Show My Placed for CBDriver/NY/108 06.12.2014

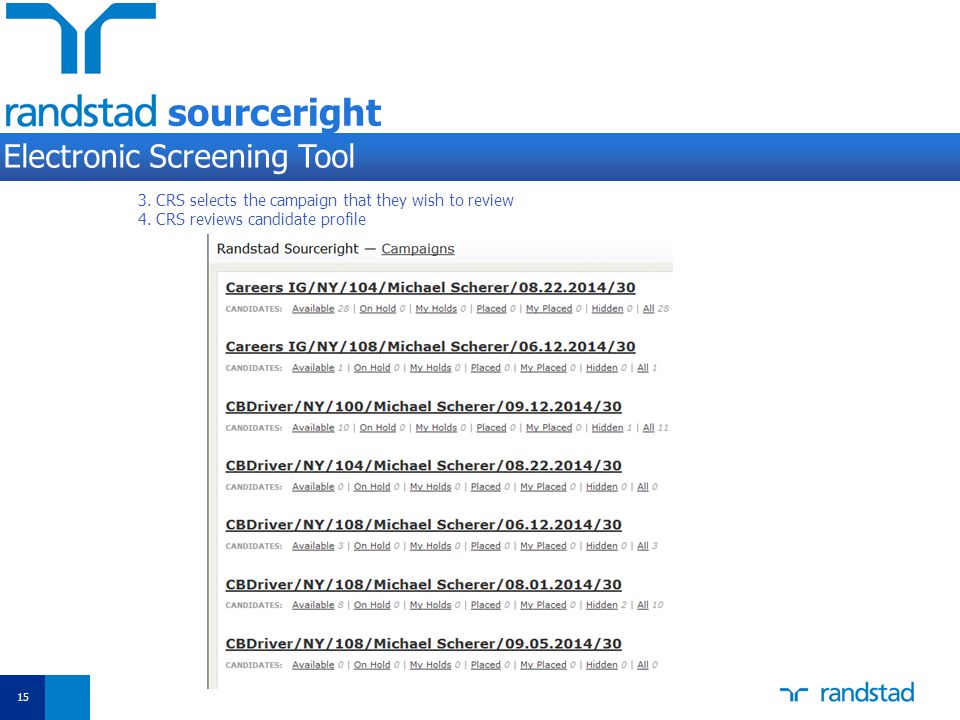pos(543,546)
